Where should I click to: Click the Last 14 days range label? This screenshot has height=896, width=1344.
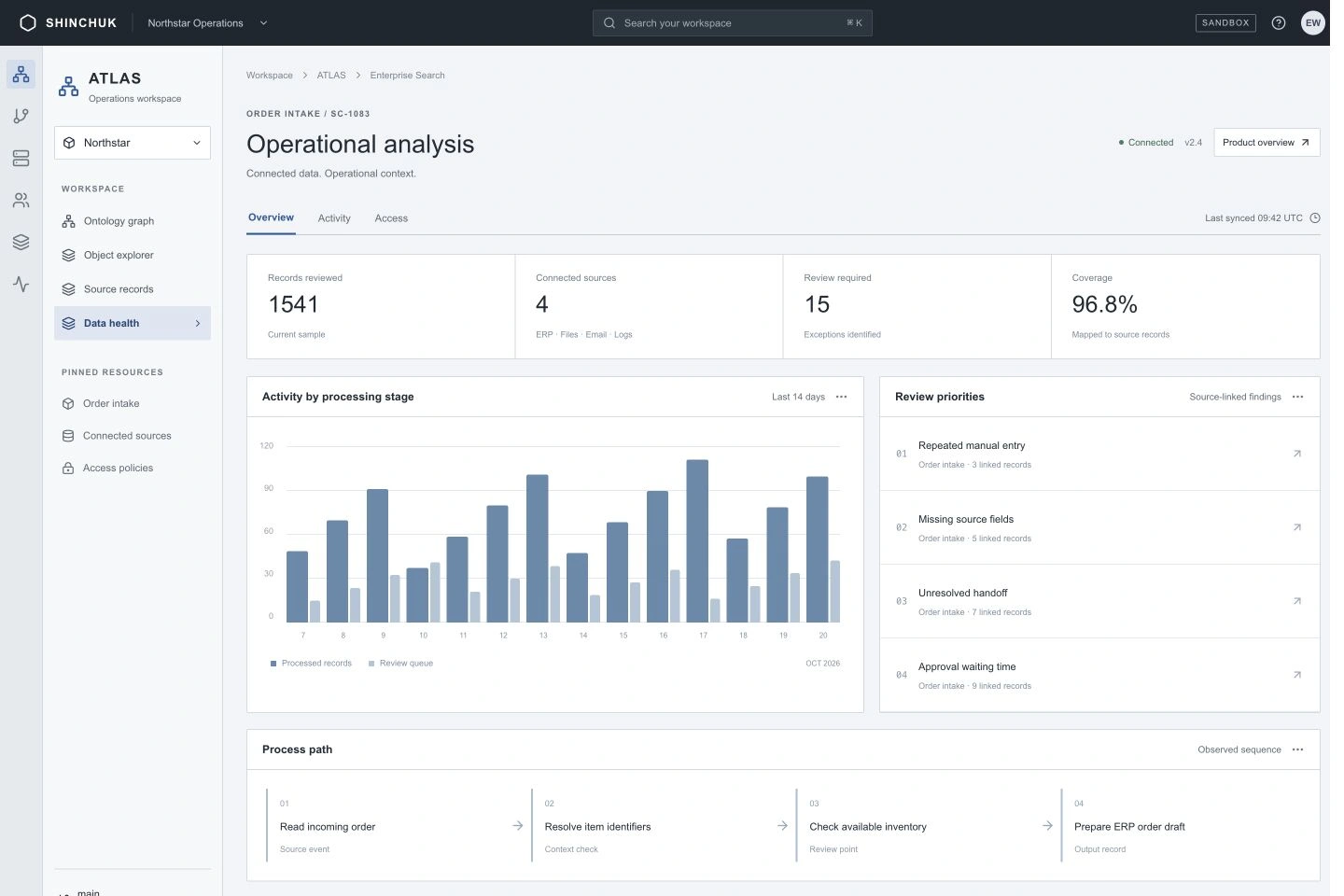[798, 397]
